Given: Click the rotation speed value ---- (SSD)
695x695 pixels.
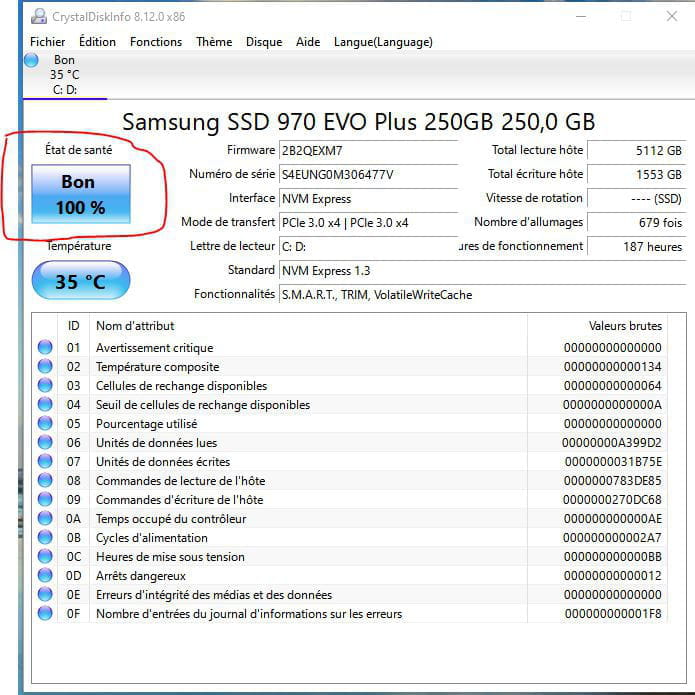Looking at the screenshot, I should [636, 199].
